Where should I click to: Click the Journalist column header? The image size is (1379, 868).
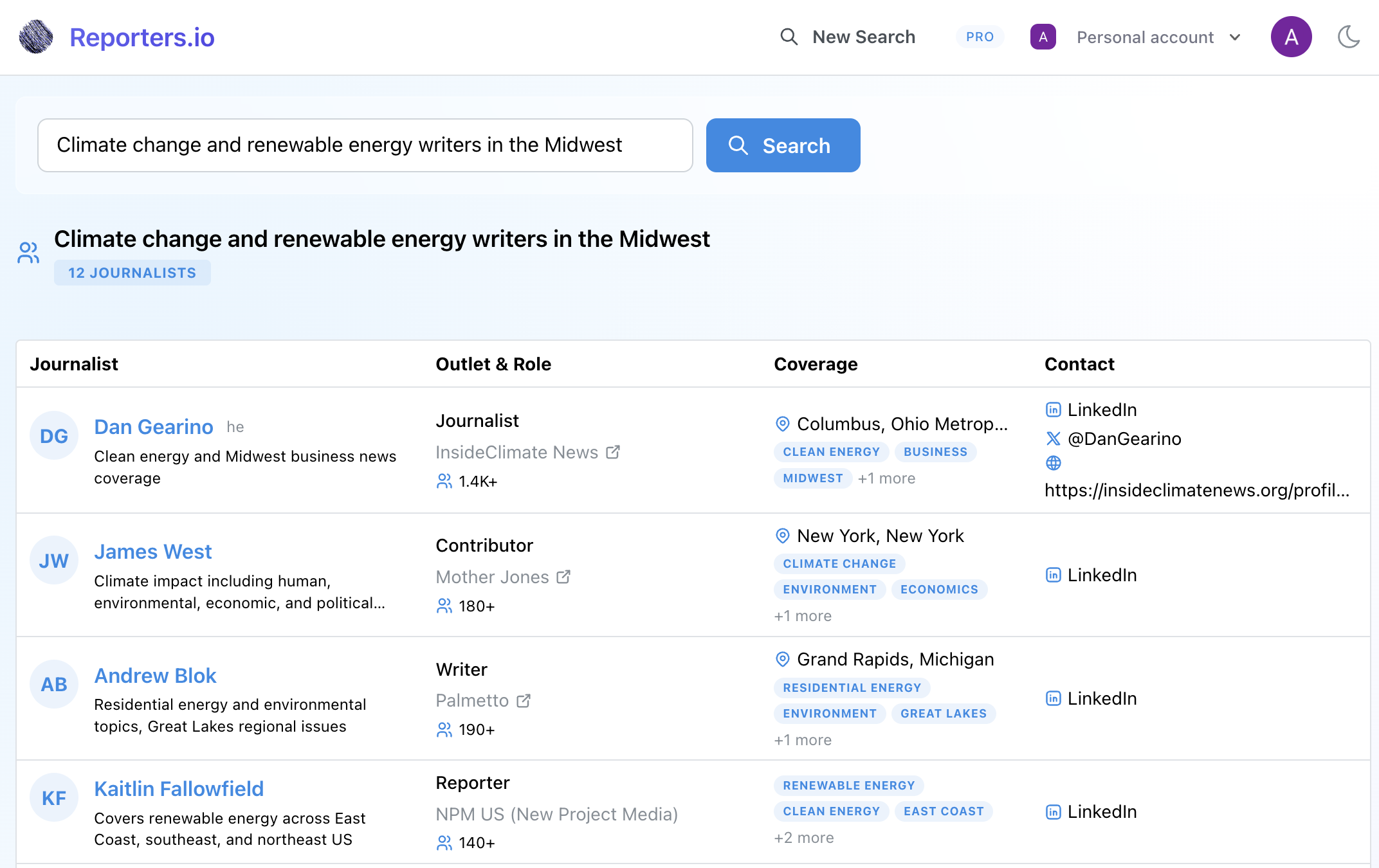point(74,364)
